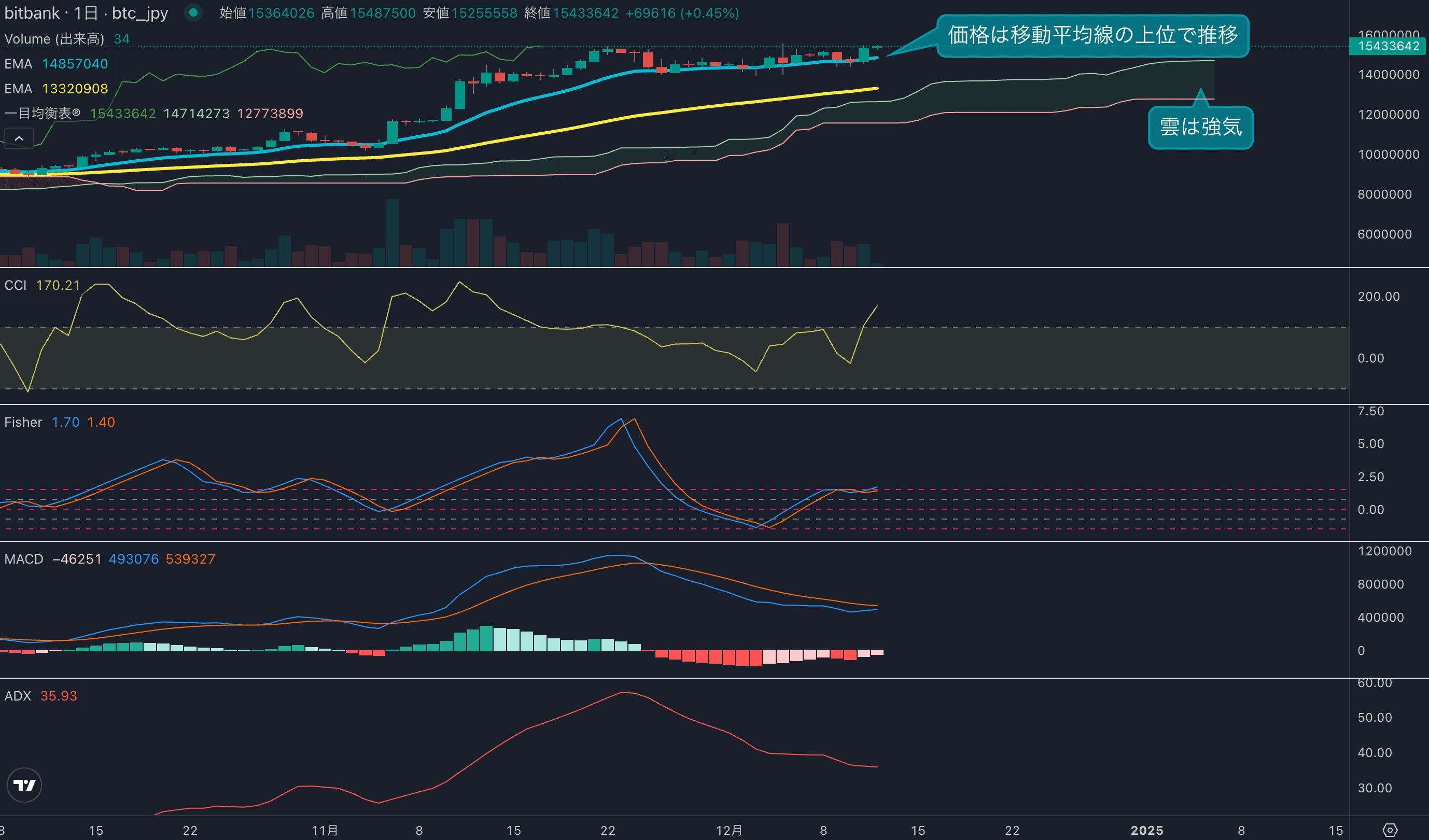Click the 12月 time axis label
Image resolution: width=1429 pixels, height=840 pixels.
[728, 830]
